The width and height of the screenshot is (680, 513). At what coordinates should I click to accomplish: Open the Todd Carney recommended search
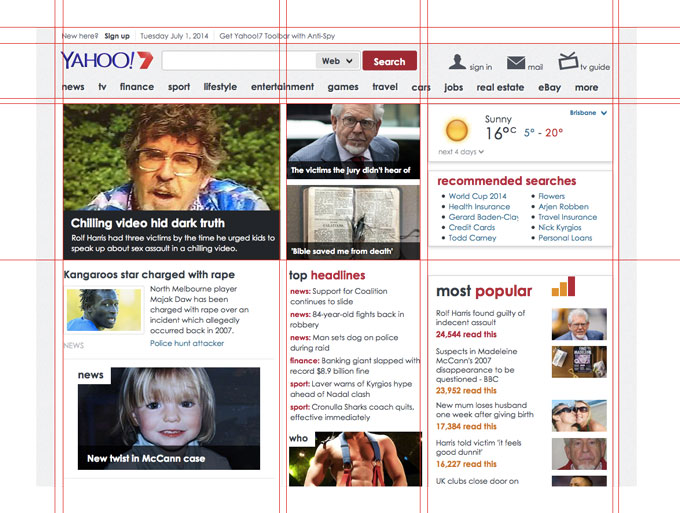tap(472, 238)
